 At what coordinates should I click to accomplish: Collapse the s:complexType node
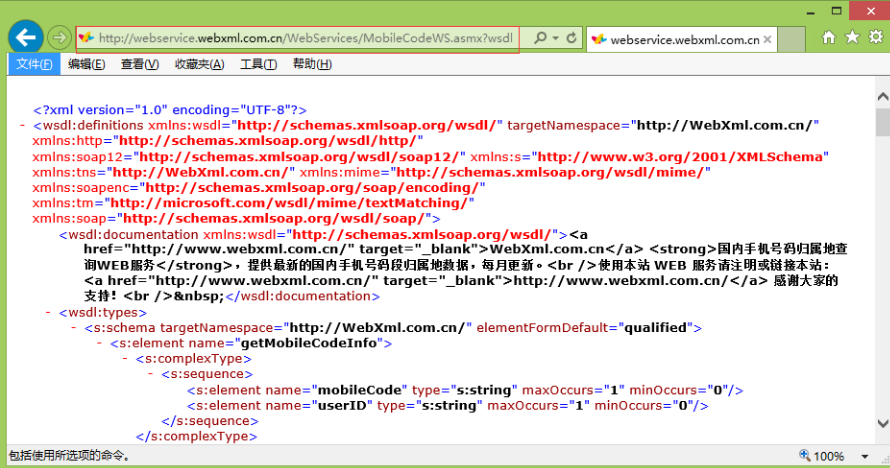[125, 359]
